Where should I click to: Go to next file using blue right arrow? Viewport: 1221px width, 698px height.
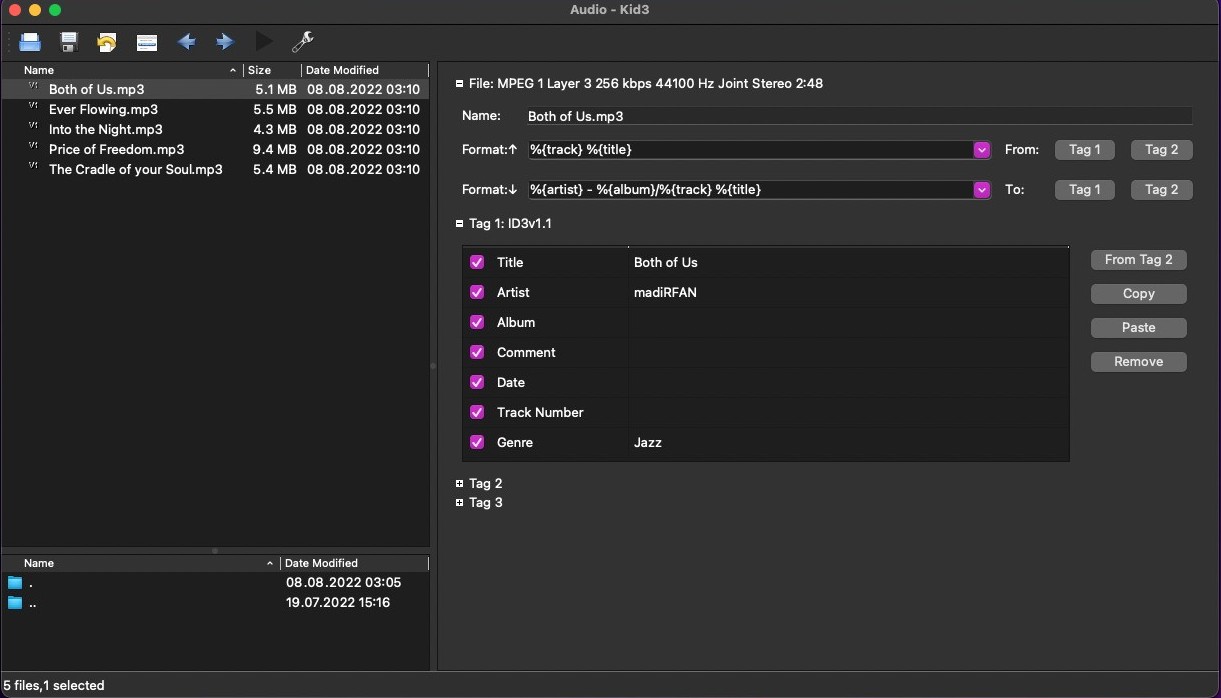tap(223, 42)
